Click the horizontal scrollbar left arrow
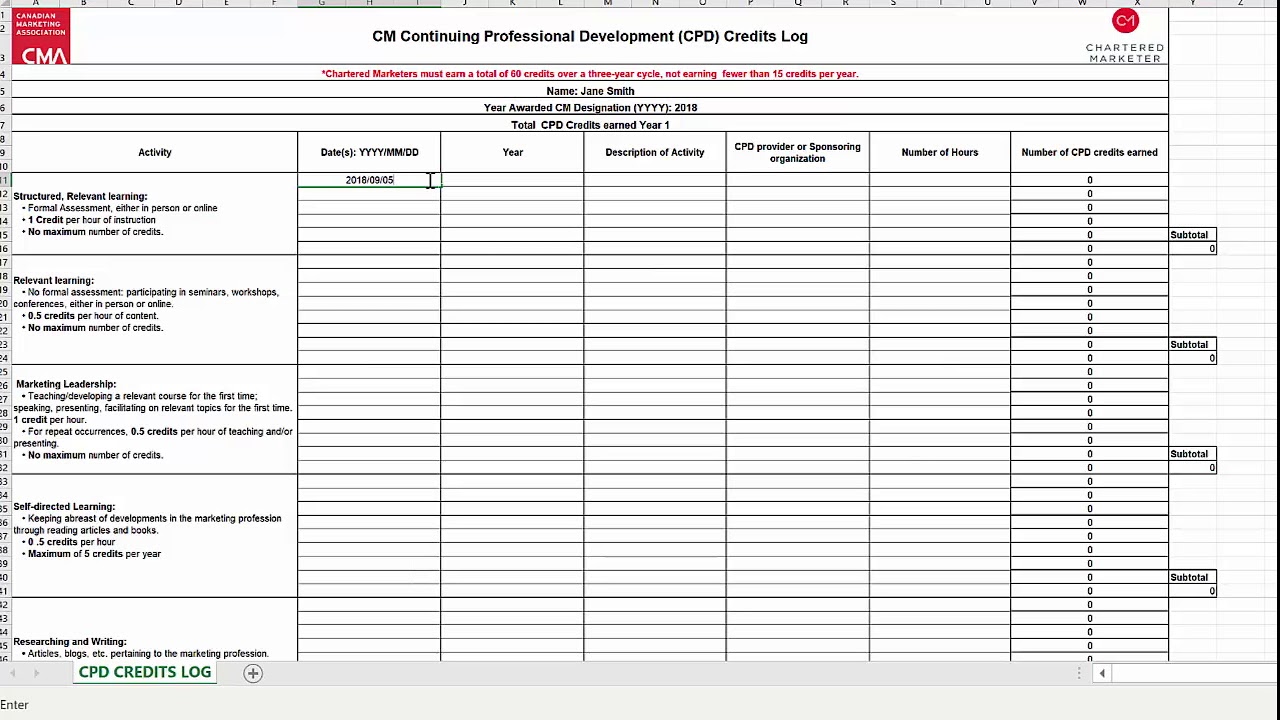The height and width of the screenshot is (720, 1280). click(x=1102, y=673)
